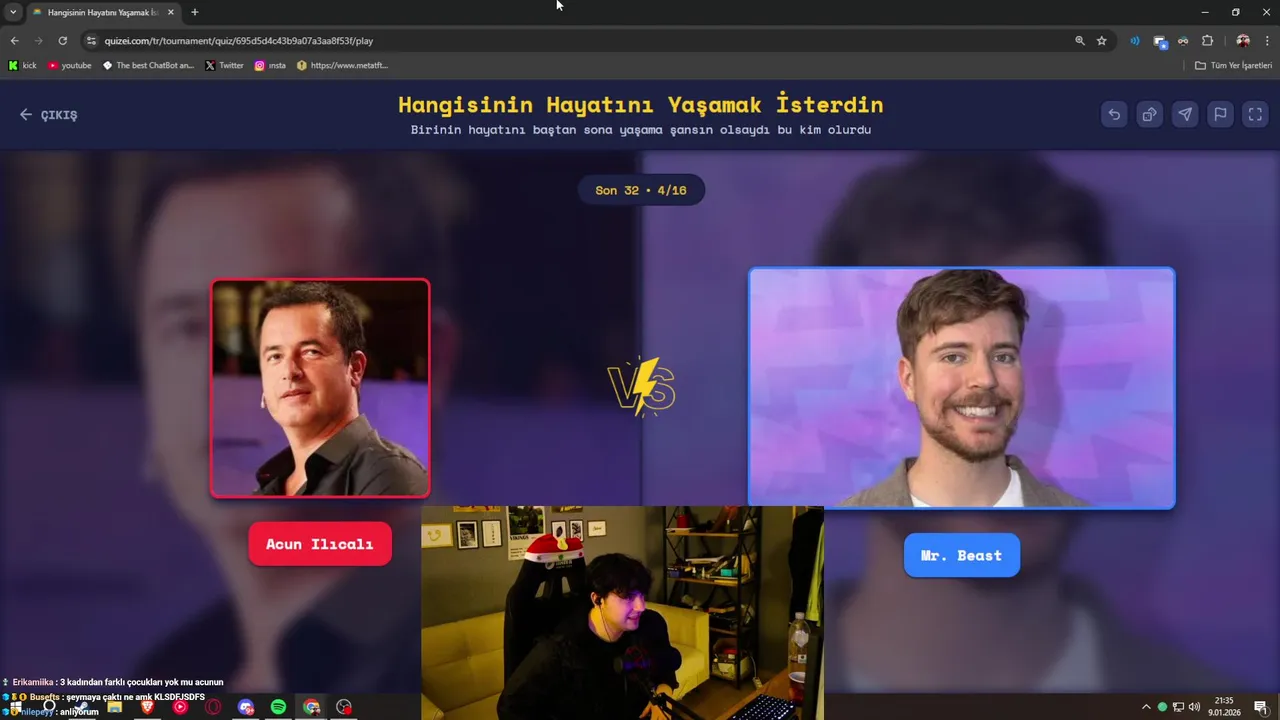The width and height of the screenshot is (1280, 720).
Task: Open the youtube bookmark
Action: click(x=70, y=65)
